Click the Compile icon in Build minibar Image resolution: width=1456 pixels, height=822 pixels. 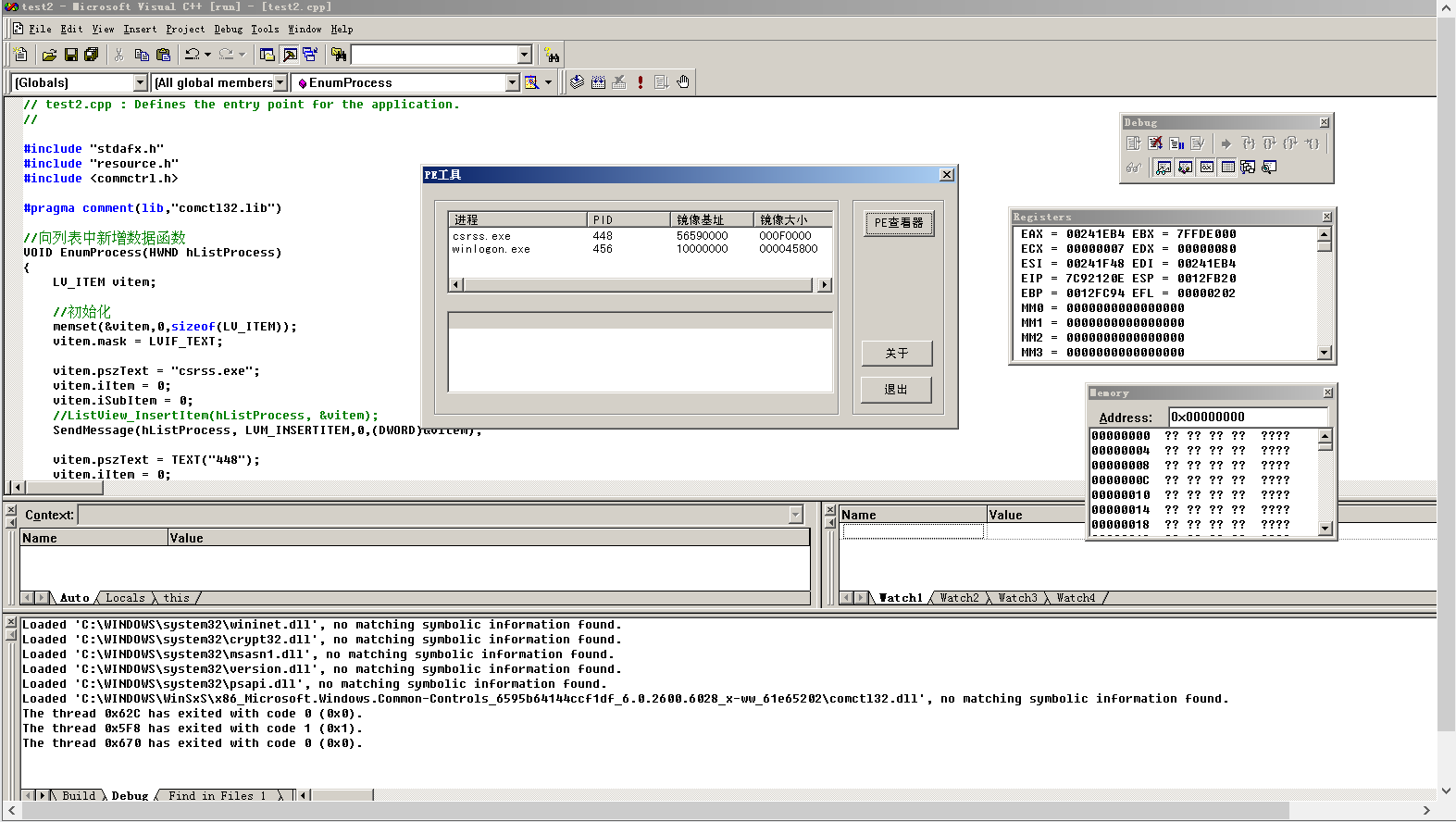pos(578,82)
